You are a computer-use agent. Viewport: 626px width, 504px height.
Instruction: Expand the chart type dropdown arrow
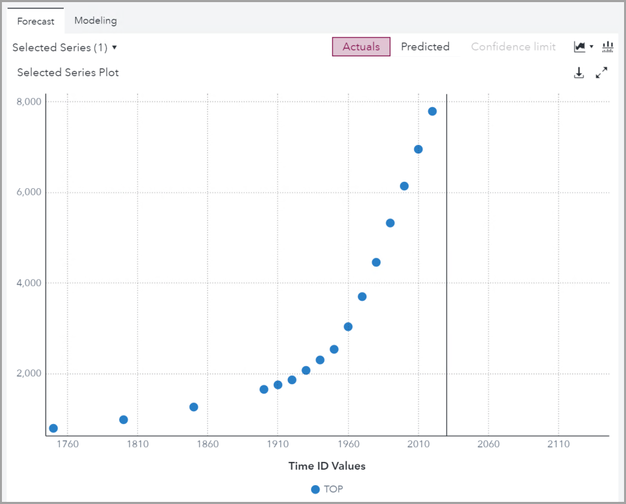[x=592, y=47]
